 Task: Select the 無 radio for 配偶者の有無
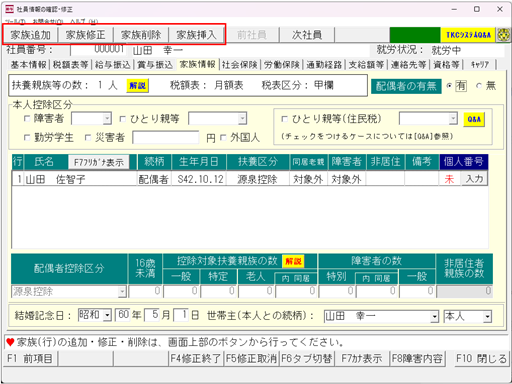(479, 86)
